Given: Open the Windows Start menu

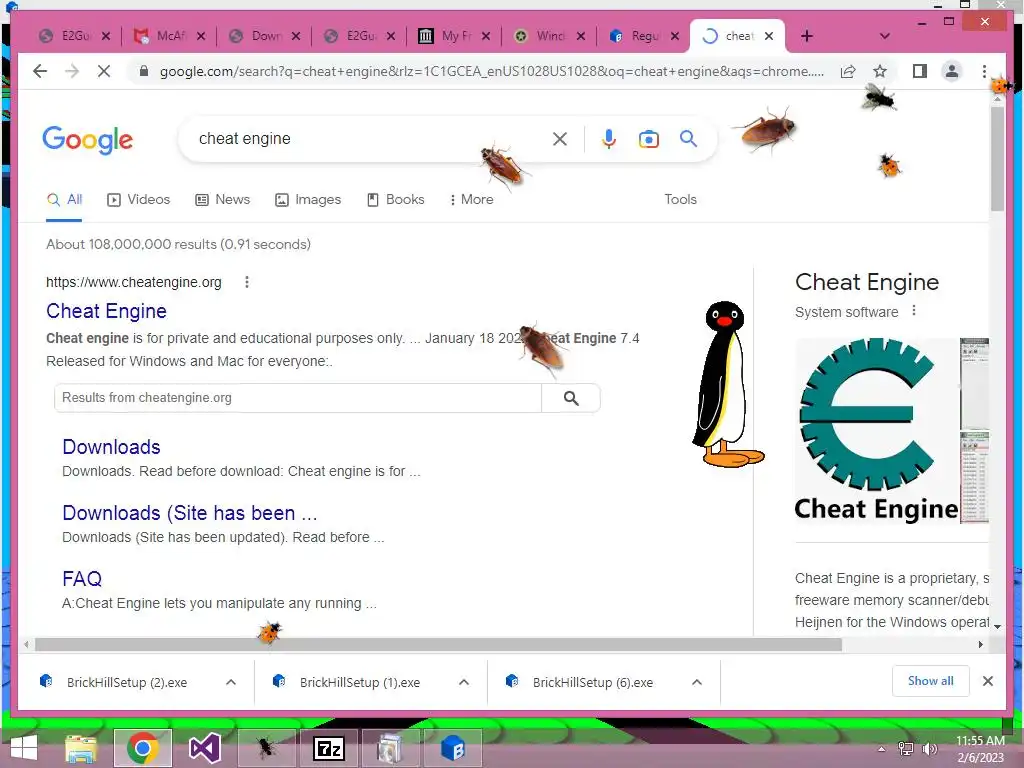Looking at the screenshot, I should [24, 748].
